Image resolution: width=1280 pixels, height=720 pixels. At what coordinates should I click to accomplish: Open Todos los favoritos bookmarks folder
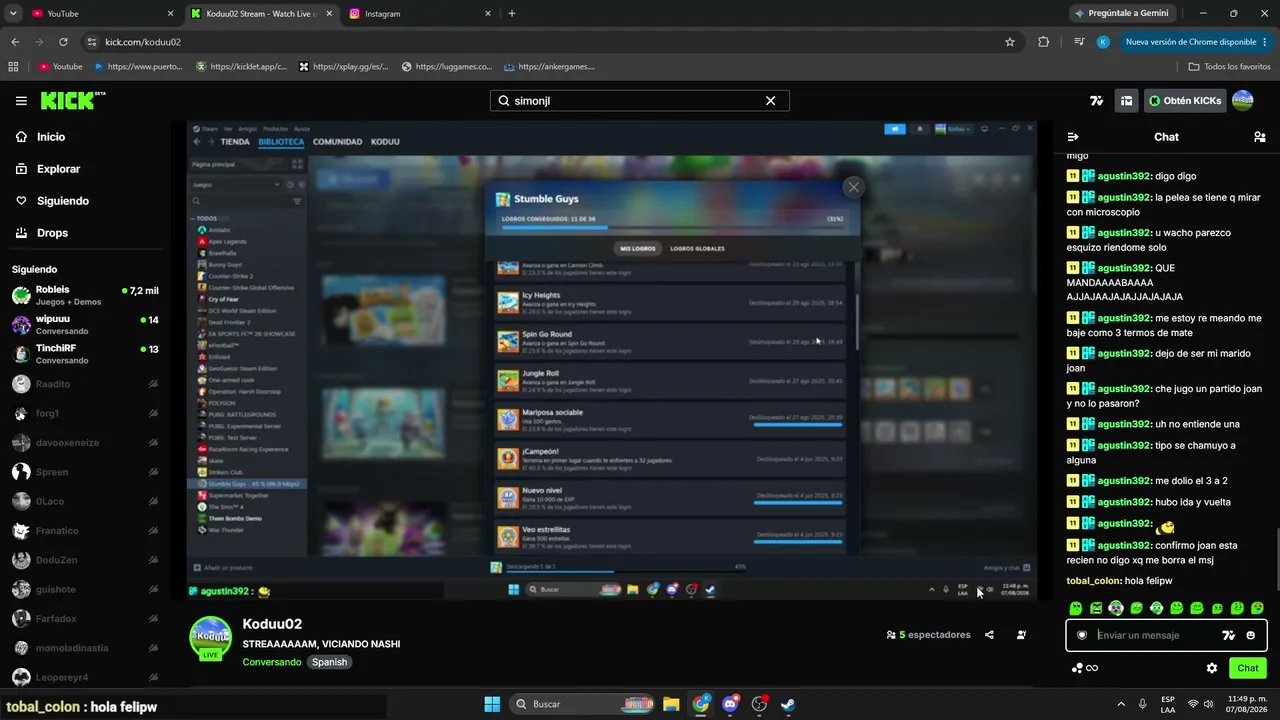pyautogui.click(x=1229, y=67)
